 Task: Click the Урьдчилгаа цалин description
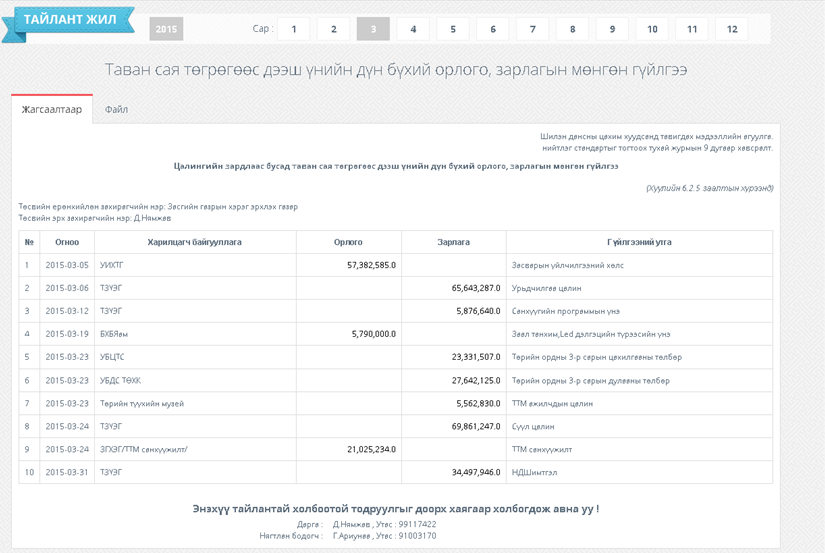pyautogui.click(x=547, y=288)
